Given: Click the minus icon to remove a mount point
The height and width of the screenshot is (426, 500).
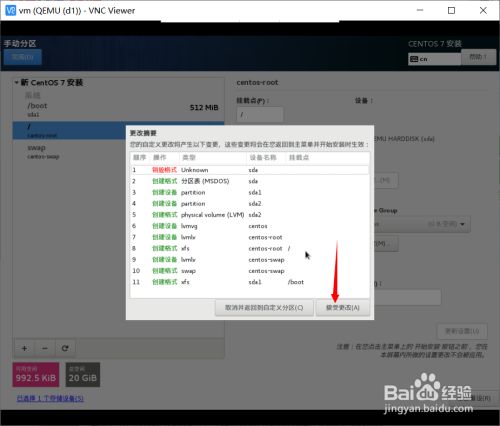Looking at the screenshot, I should [x=45, y=348].
